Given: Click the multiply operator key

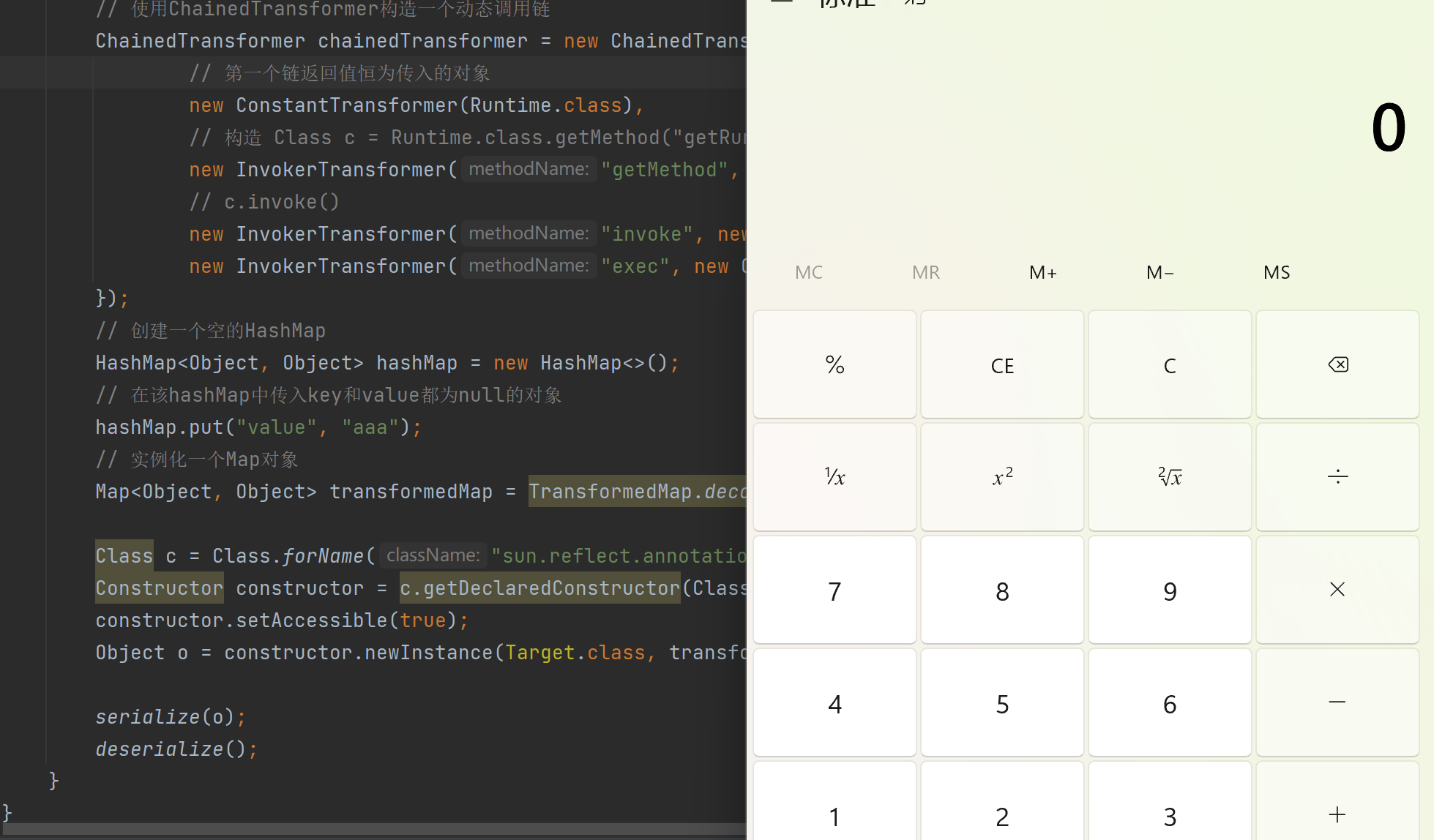Looking at the screenshot, I should [1337, 590].
